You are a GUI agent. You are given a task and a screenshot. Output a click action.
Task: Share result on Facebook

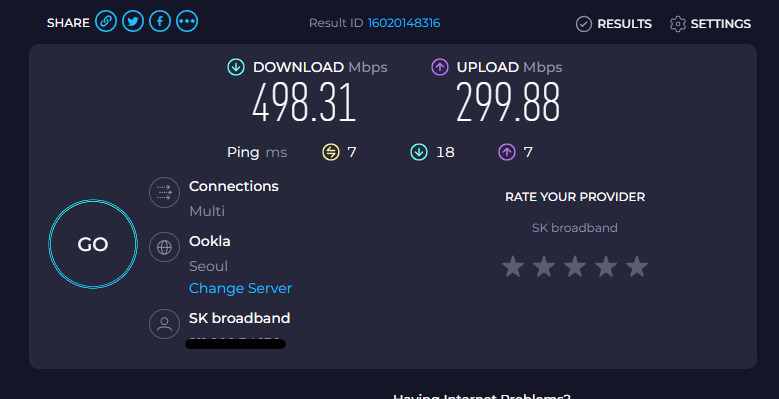160,21
